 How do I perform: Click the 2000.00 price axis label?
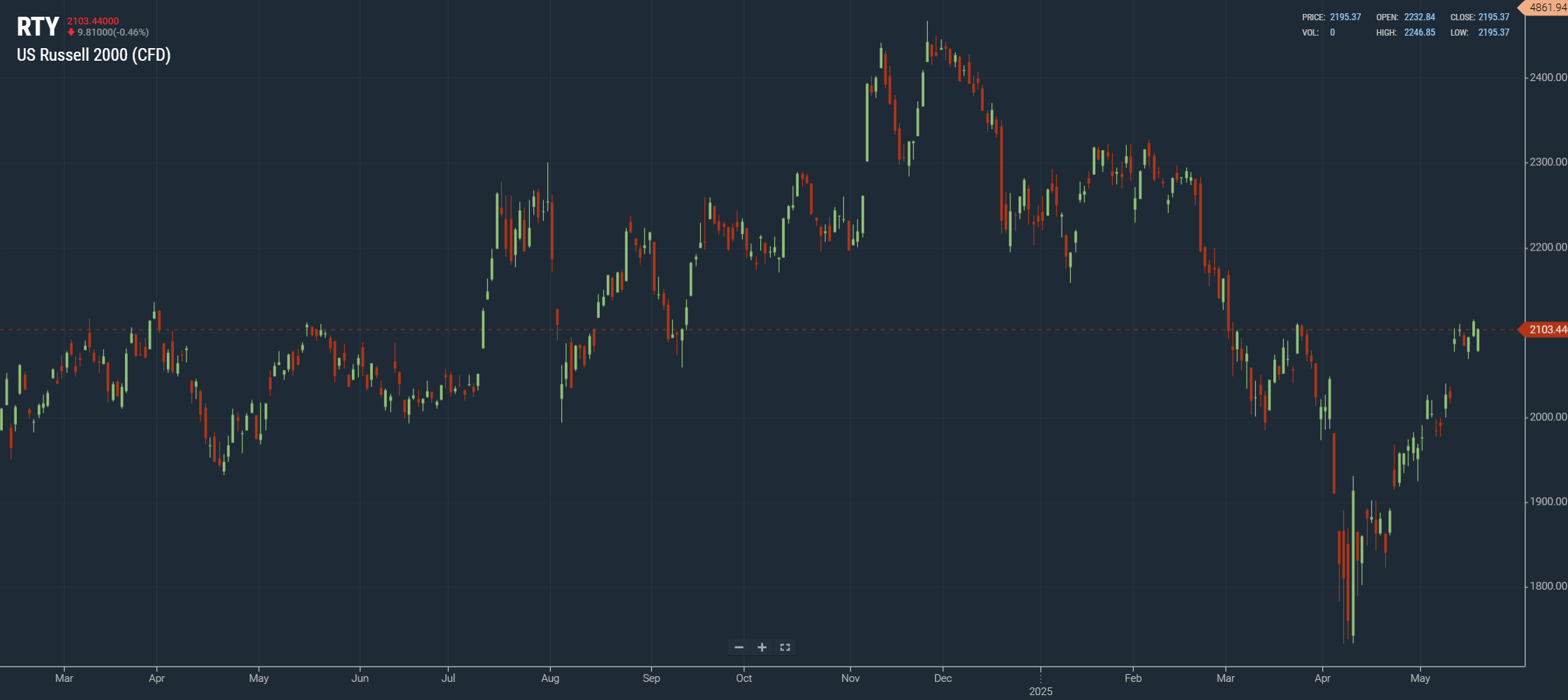1548,417
